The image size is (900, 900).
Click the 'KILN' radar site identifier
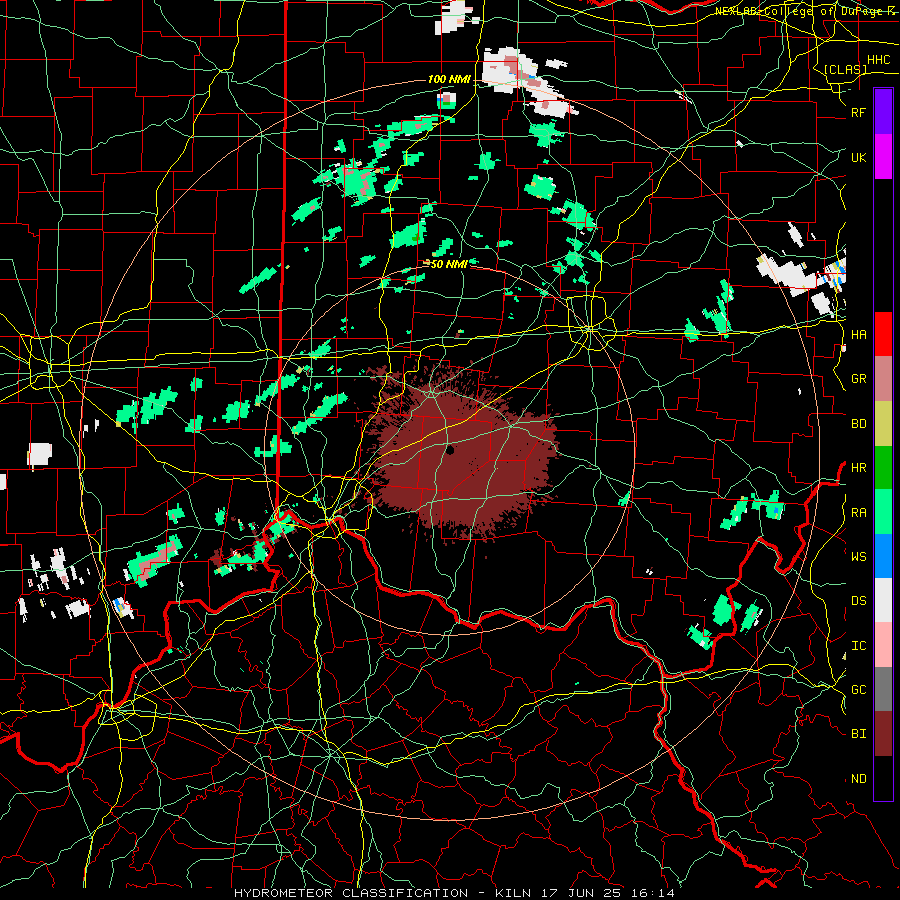tap(513, 893)
